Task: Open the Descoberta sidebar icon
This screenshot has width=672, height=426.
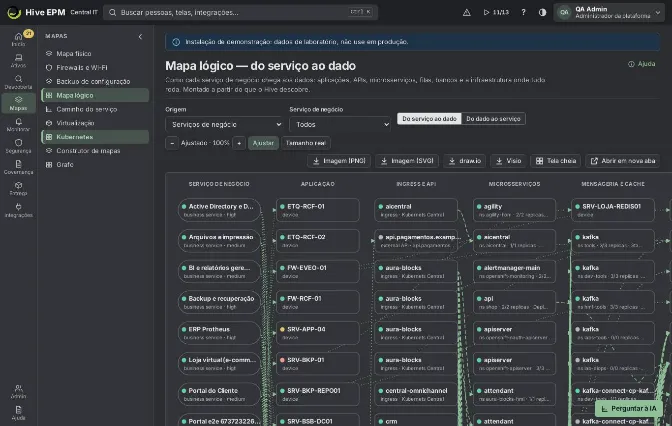Action: (x=18, y=82)
